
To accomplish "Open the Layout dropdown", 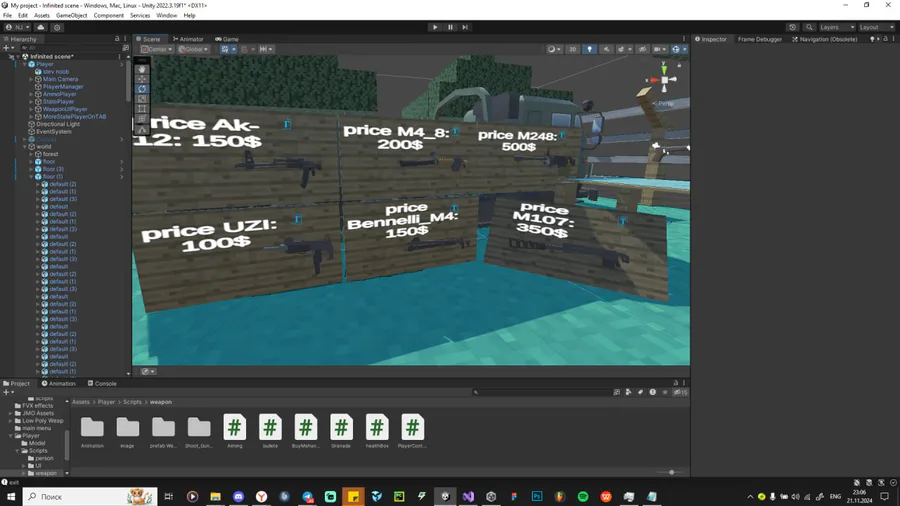I will [x=876, y=27].
